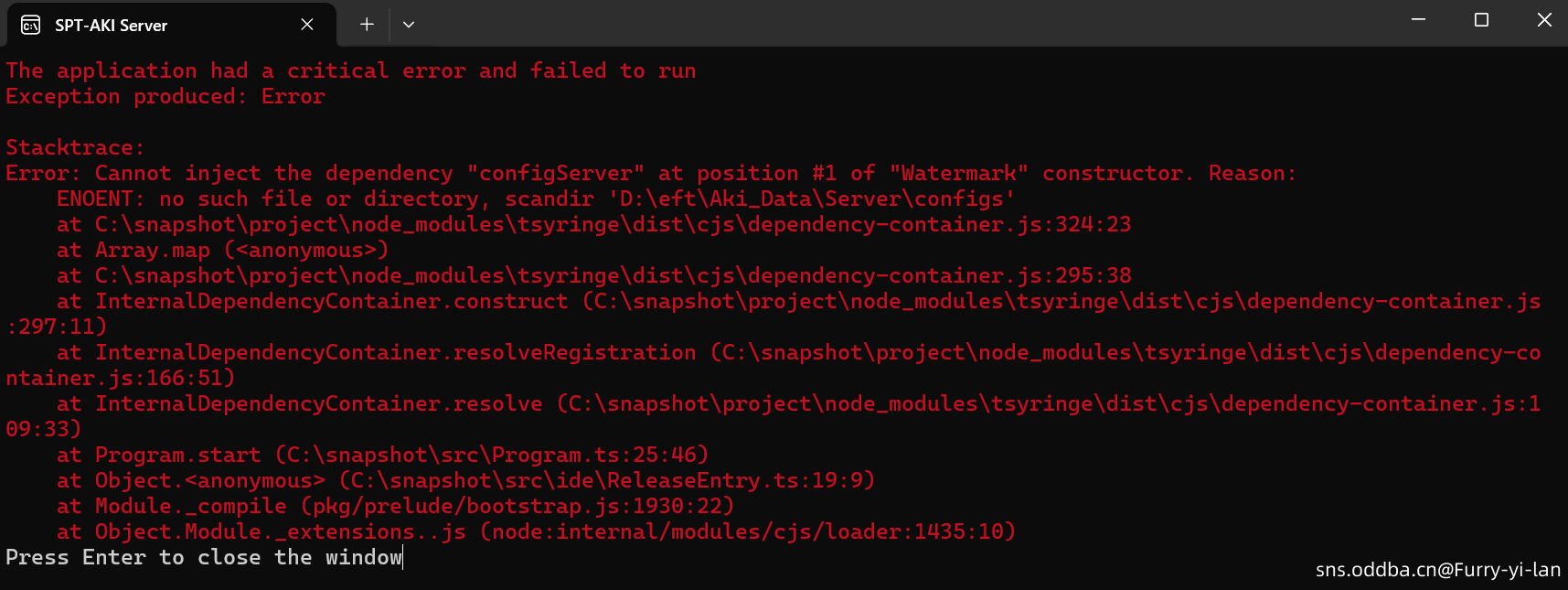Click the 'Exception produced: Error' line

(165, 97)
